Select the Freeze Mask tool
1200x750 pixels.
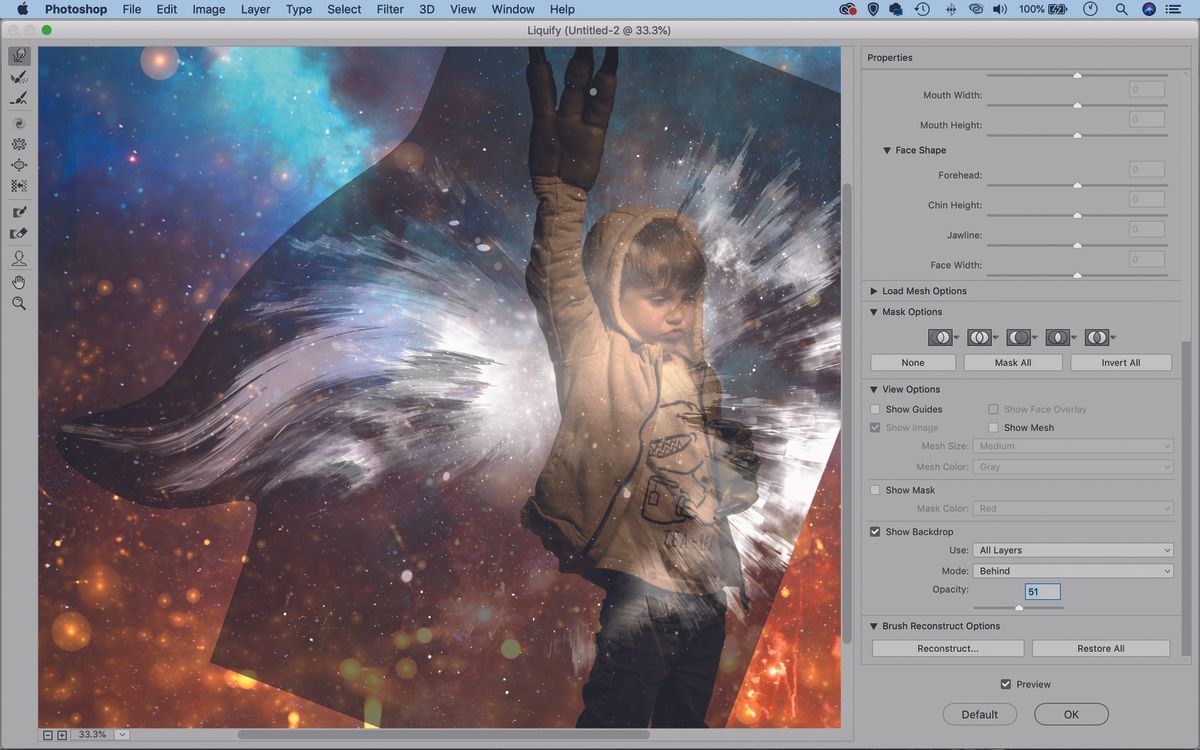click(x=19, y=211)
